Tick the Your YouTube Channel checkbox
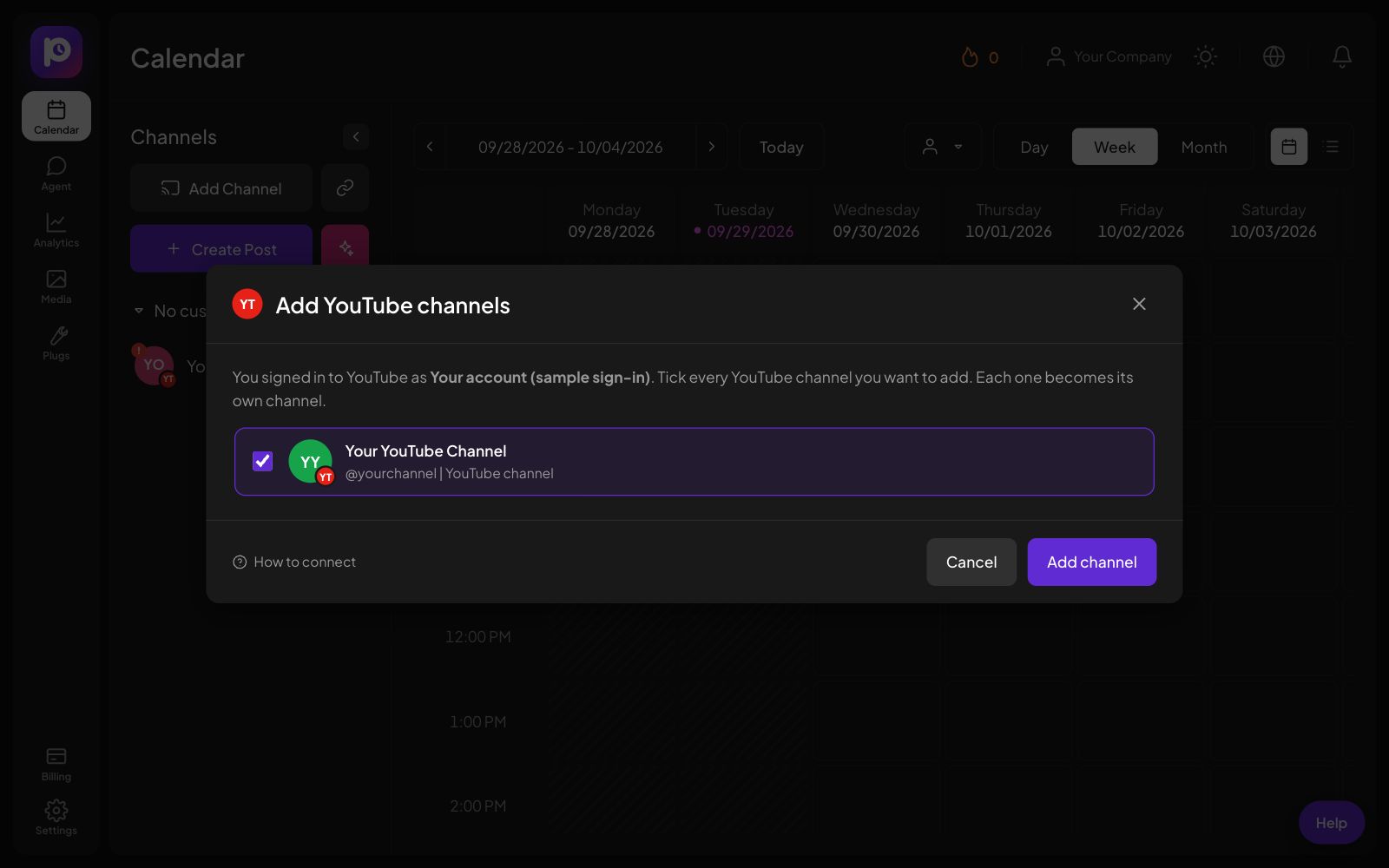The image size is (1389, 868). 262,461
